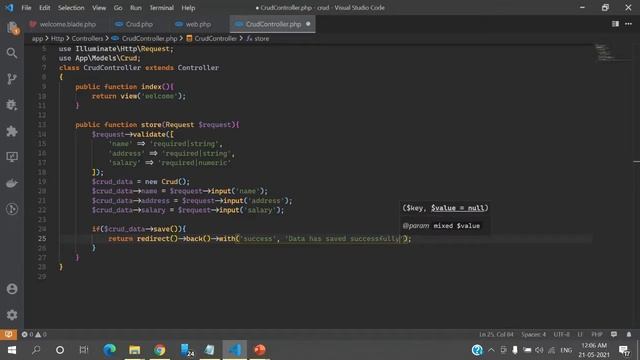The image size is (640, 360).
Task: Open the Windows Start menu
Action: 11,350
